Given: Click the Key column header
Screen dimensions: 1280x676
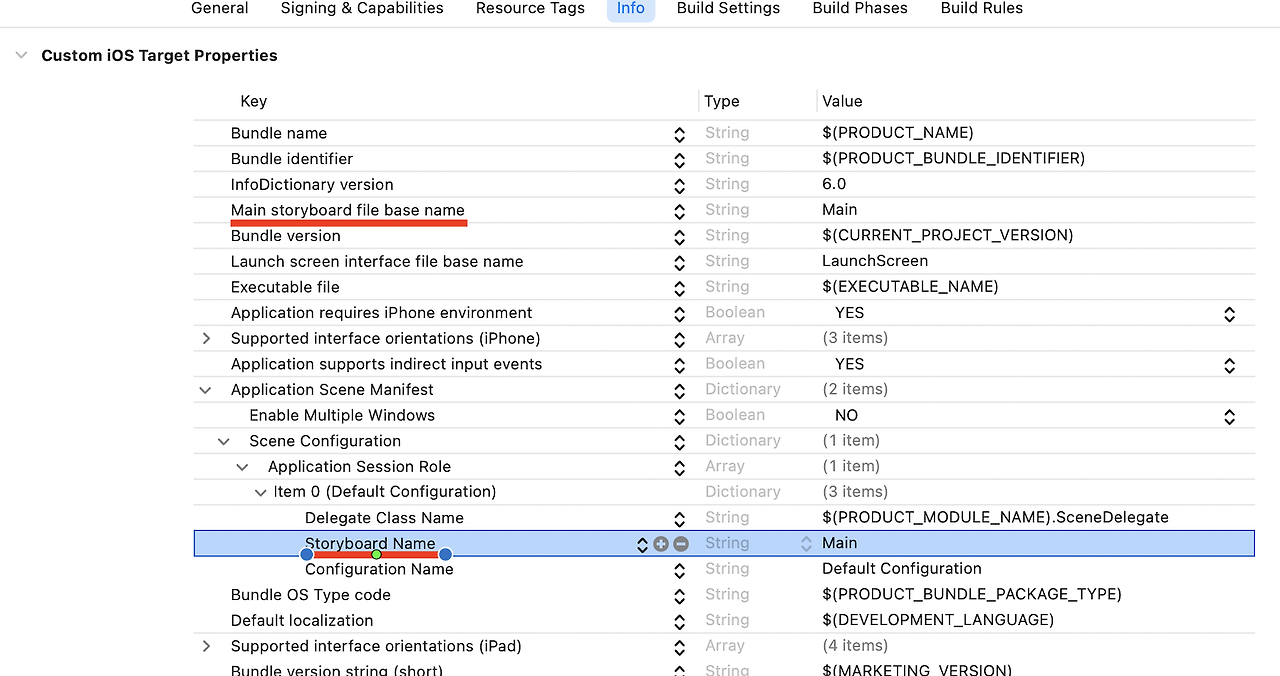Looking at the screenshot, I should (254, 101).
